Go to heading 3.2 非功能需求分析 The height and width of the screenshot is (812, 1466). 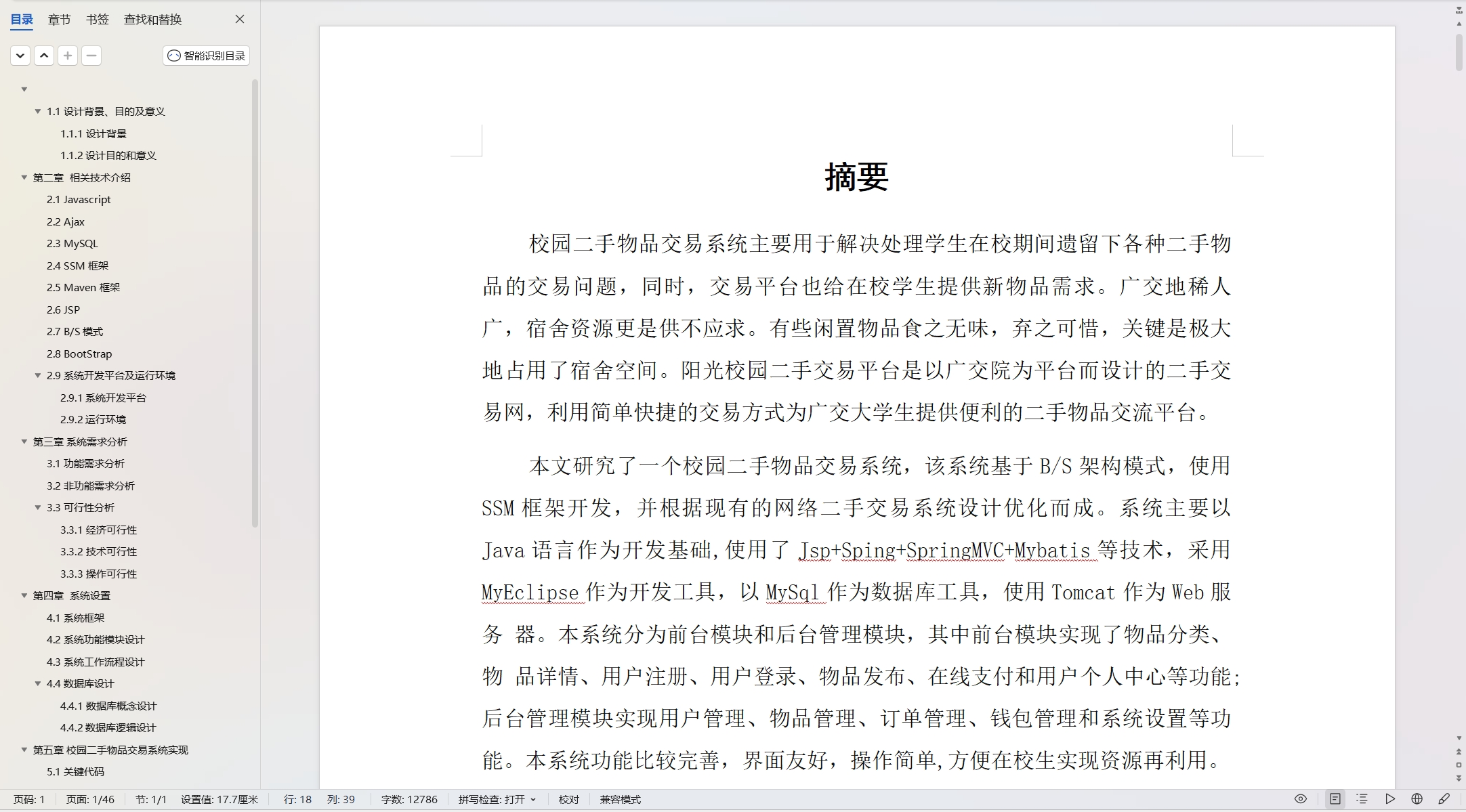91,486
